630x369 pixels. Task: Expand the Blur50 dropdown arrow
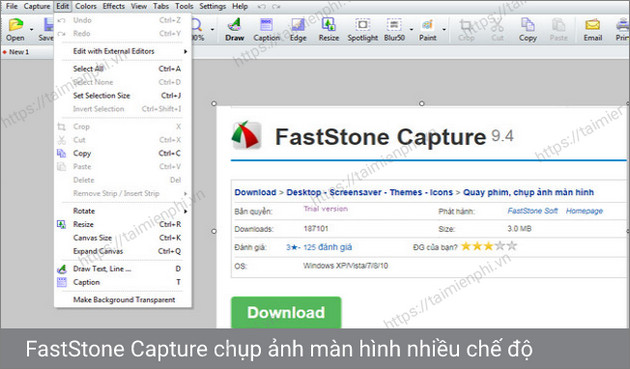point(411,30)
